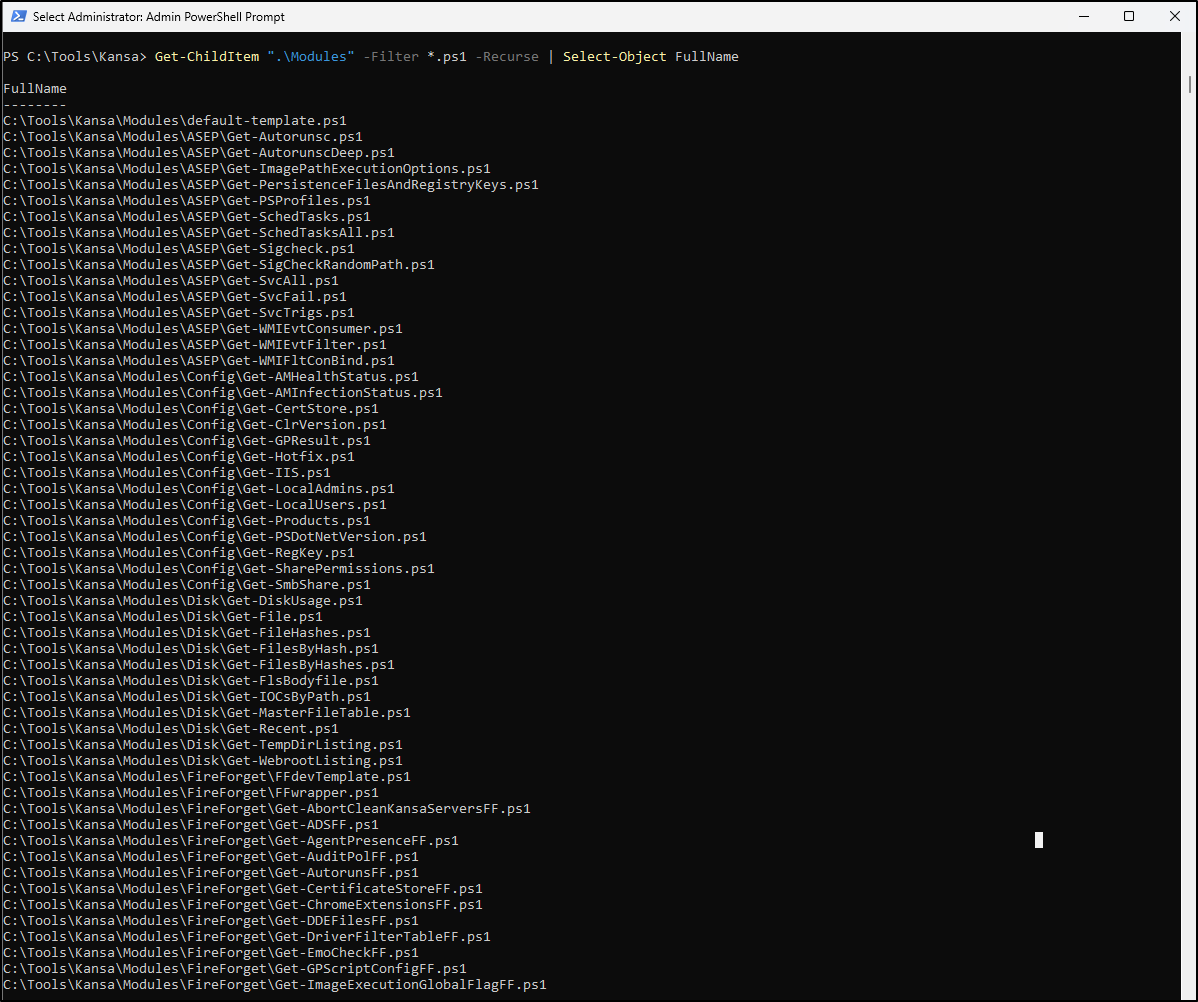
Task: Click the Get-Products.ps1 line
Action: tap(187, 521)
